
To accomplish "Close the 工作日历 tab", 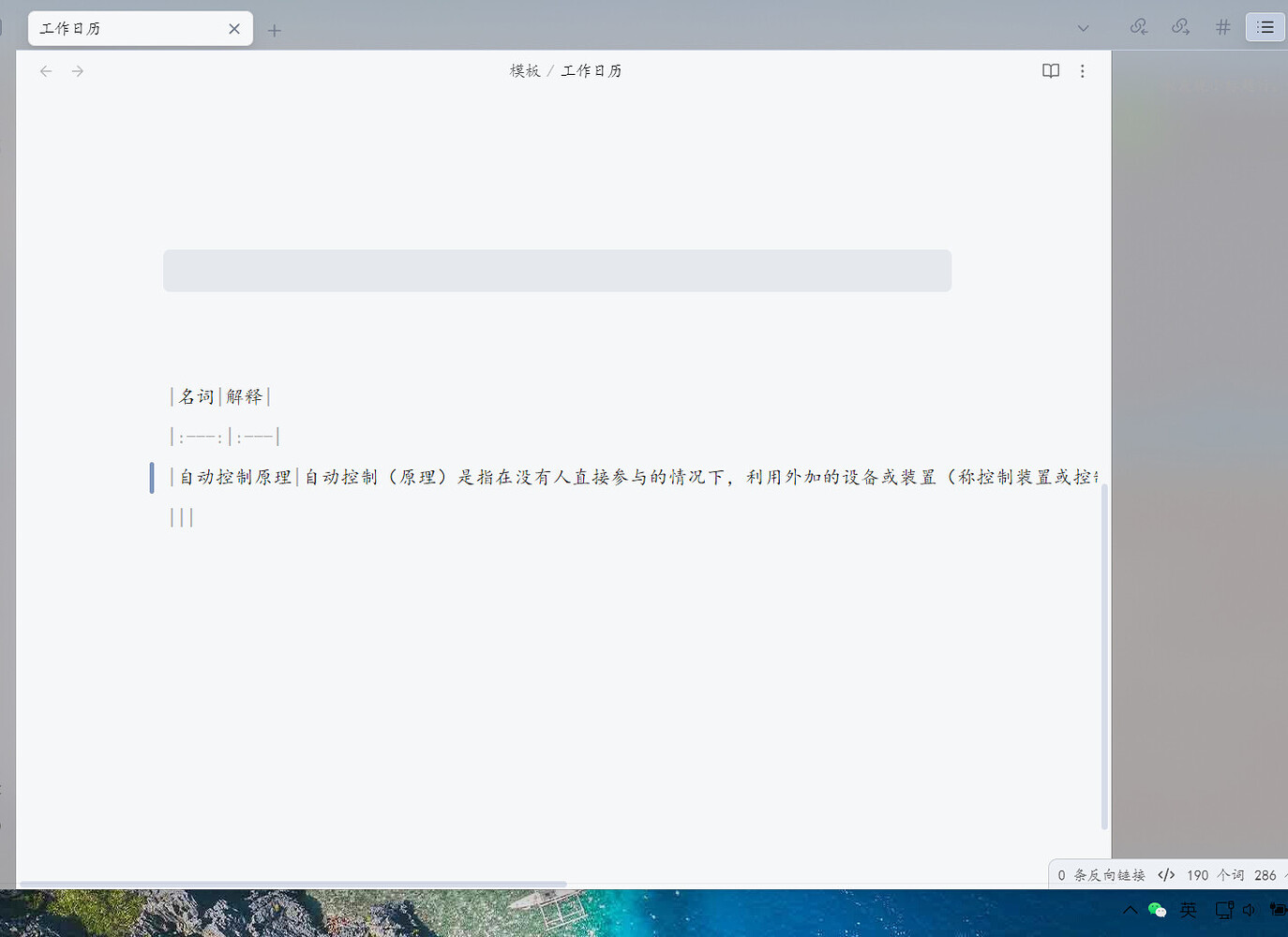I will [x=234, y=29].
